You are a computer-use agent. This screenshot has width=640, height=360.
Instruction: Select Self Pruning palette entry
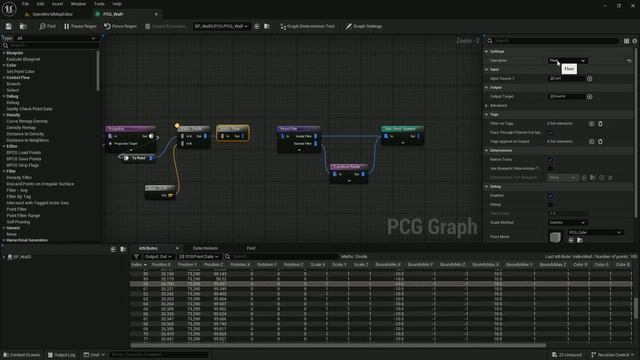click(18, 222)
